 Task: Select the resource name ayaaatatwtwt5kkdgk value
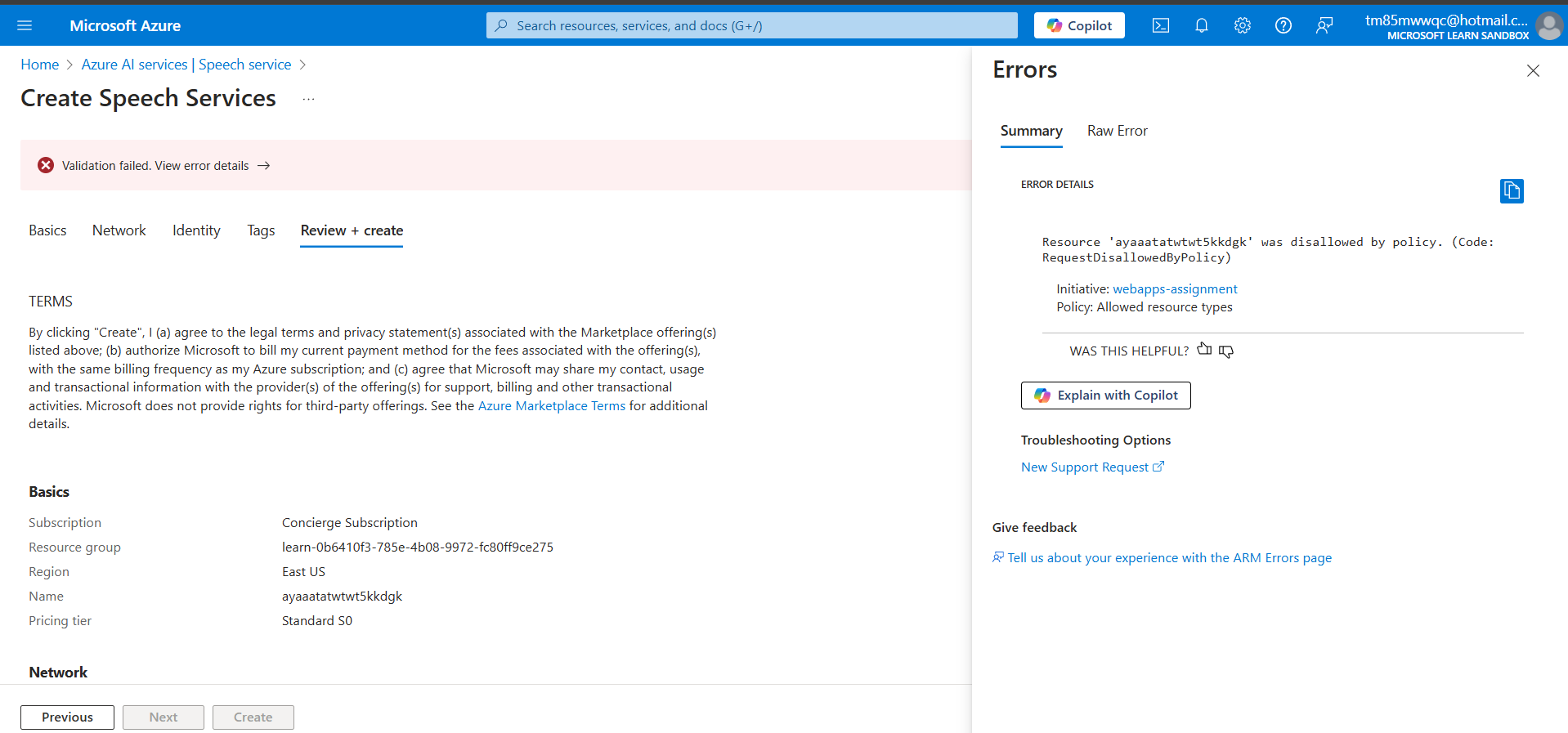tap(342, 596)
